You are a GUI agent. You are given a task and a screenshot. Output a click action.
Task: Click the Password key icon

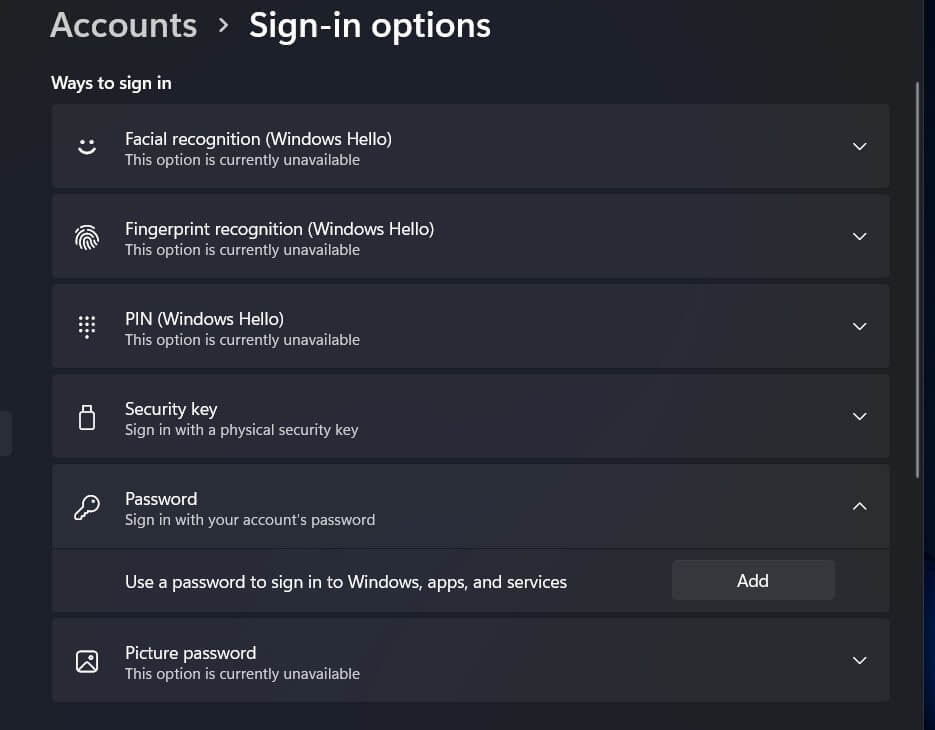click(87, 507)
